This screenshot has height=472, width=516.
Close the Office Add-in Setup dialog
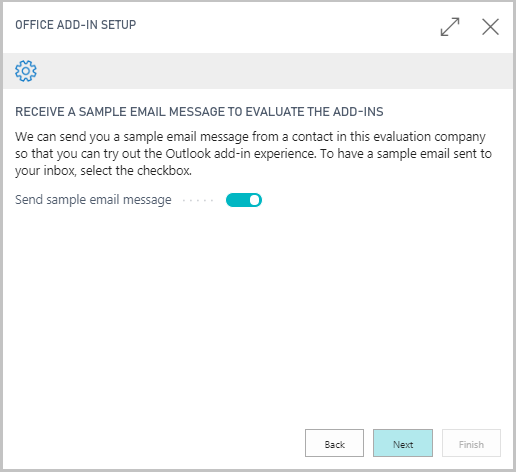490,27
